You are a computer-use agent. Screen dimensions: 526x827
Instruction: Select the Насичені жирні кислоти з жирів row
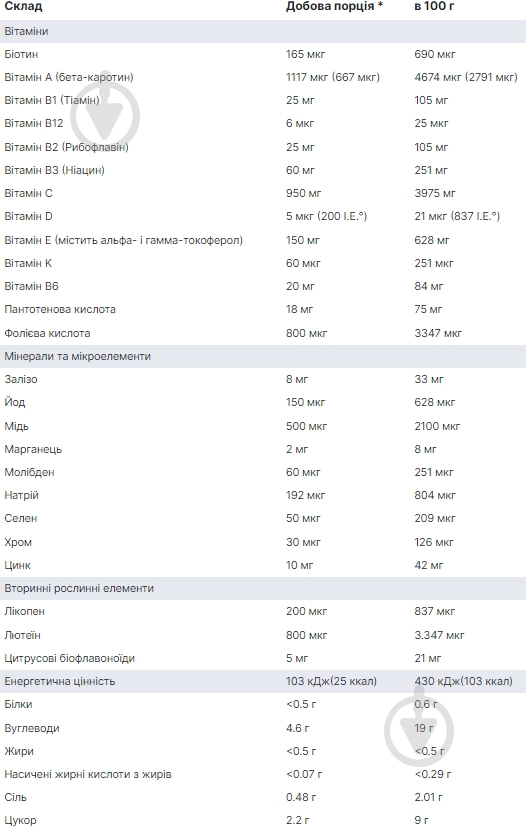coord(263,774)
